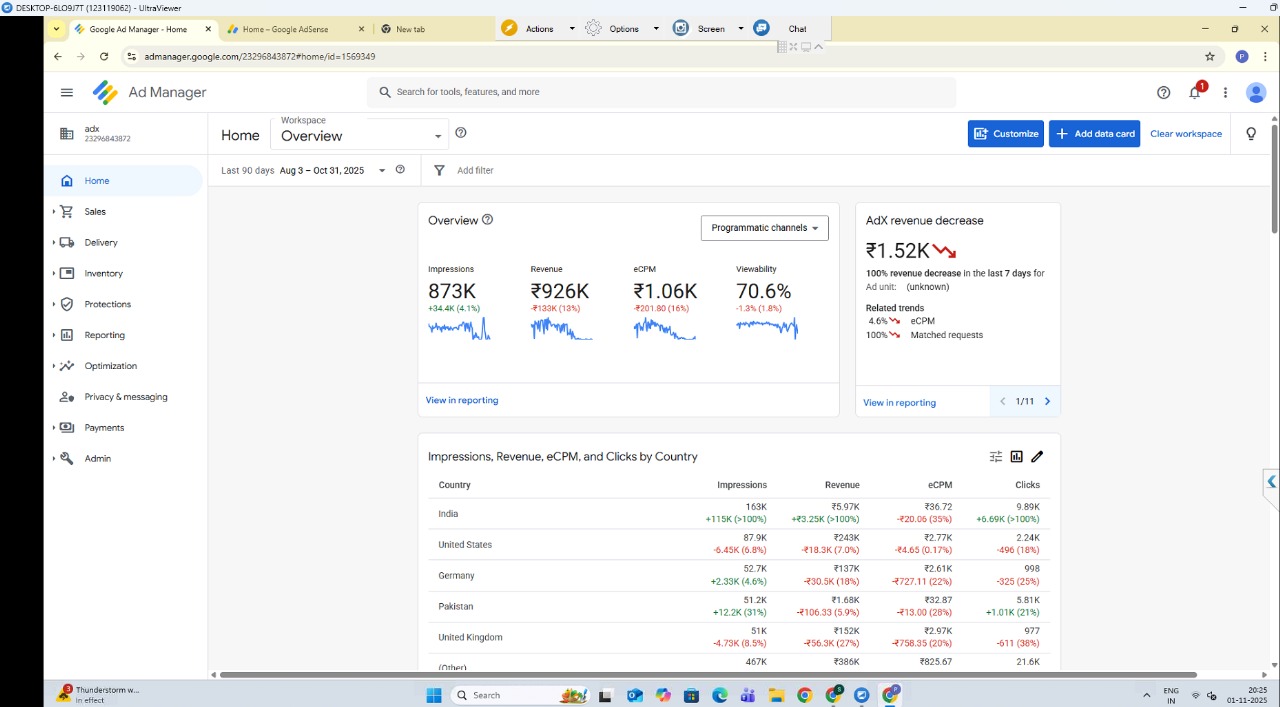This screenshot has height=707, width=1280.
Task: Click the Customize button
Action: click(1005, 134)
